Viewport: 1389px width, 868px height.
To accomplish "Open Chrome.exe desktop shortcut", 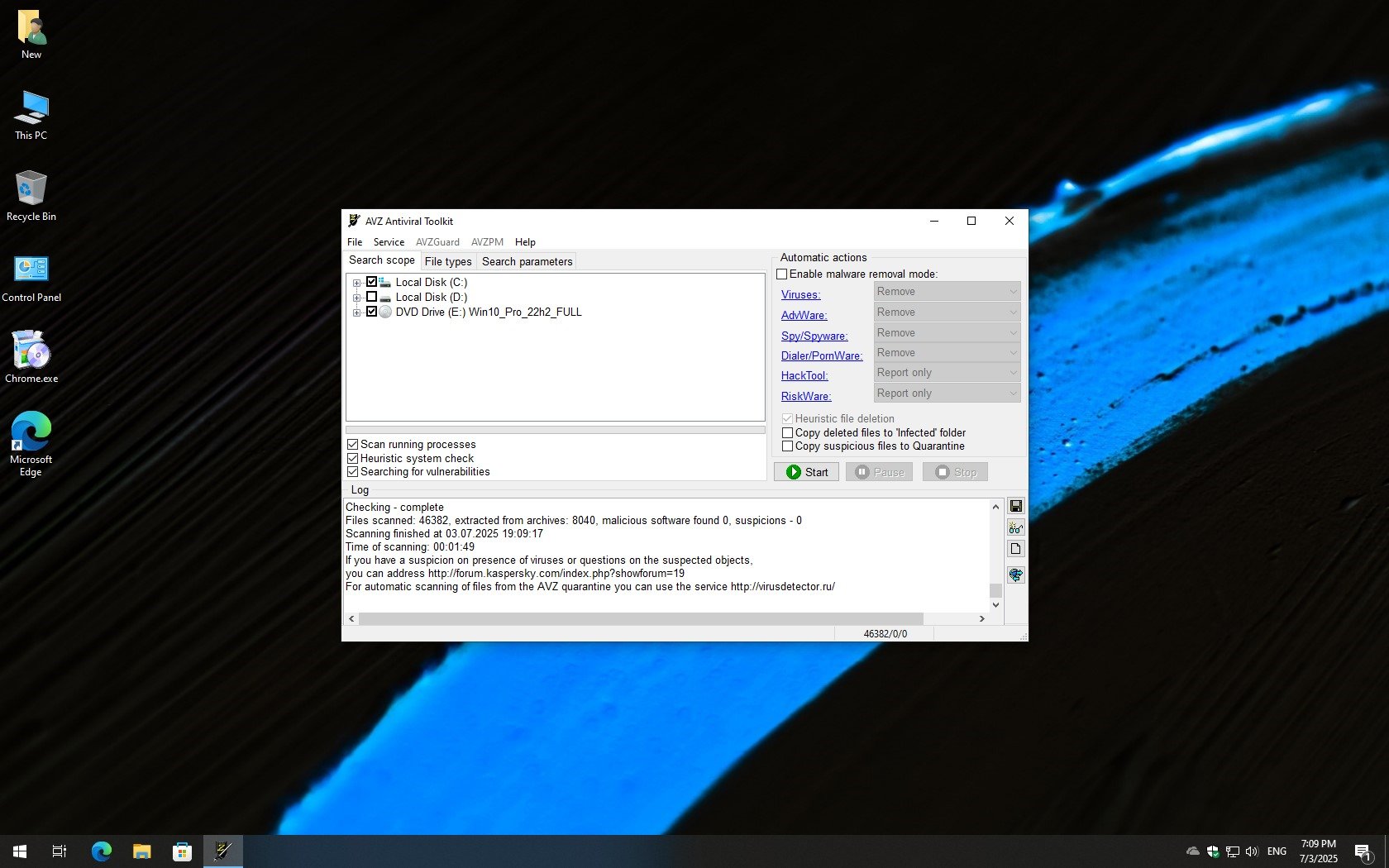I will 31,357.
